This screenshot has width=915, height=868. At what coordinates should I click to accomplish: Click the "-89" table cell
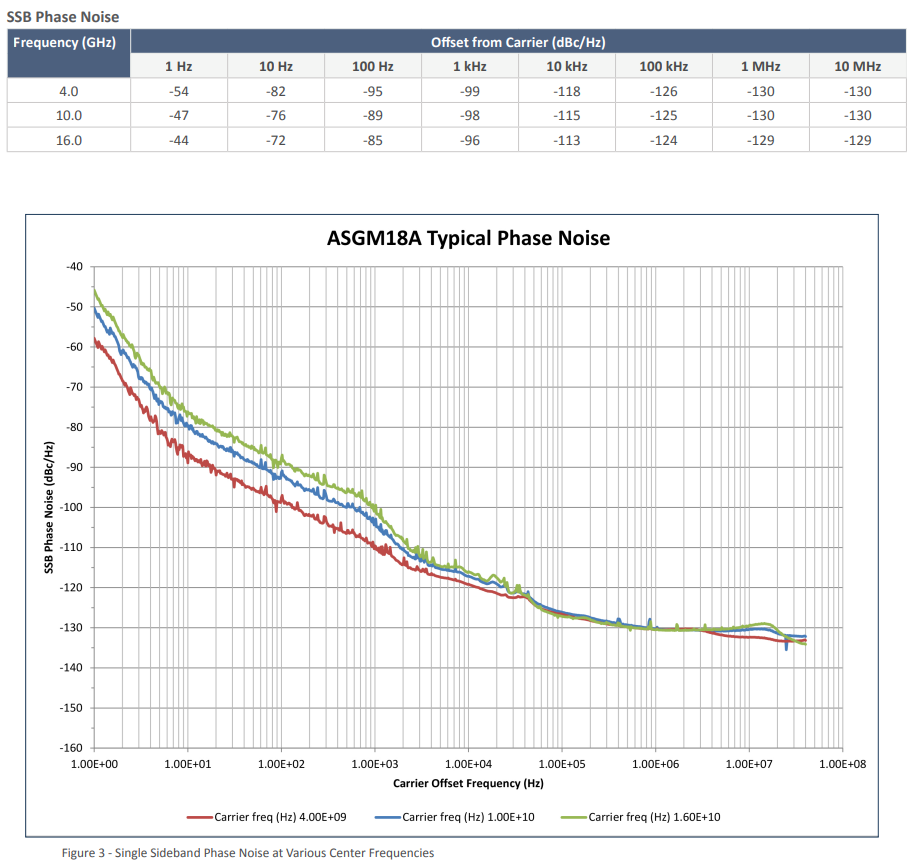click(x=373, y=116)
